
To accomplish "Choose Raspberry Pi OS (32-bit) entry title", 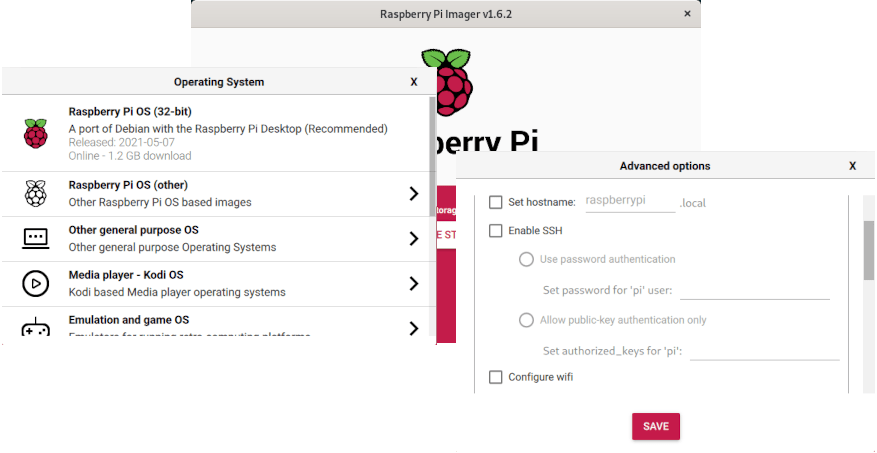I will (x=130, y=111).
